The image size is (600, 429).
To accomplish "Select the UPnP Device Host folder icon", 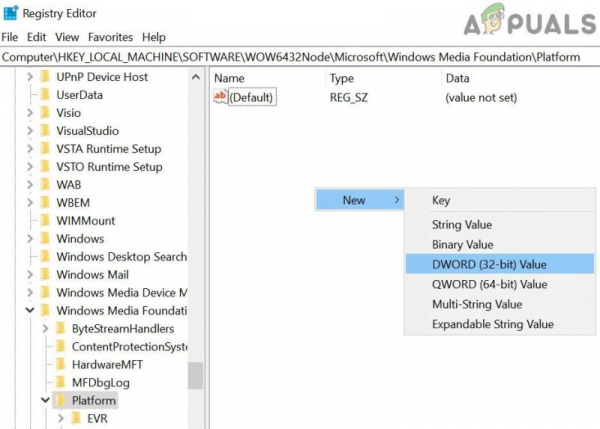I will tap(45, 77).
